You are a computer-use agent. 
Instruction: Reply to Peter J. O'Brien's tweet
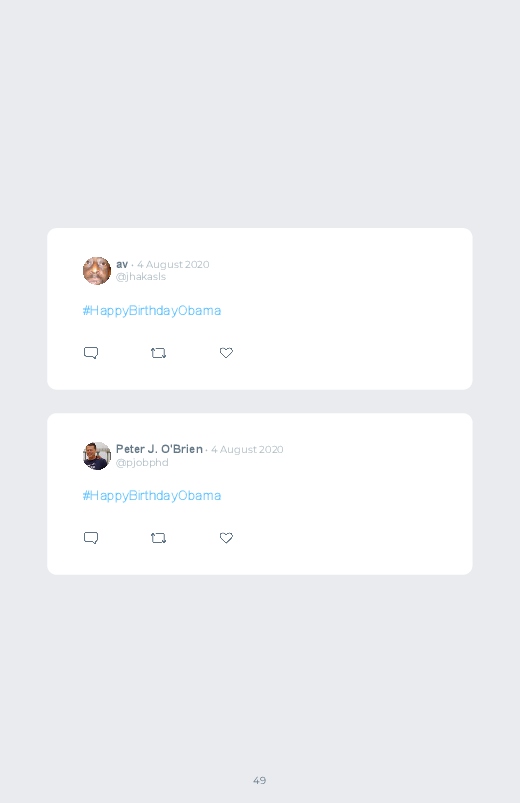(x=91, y=538)
